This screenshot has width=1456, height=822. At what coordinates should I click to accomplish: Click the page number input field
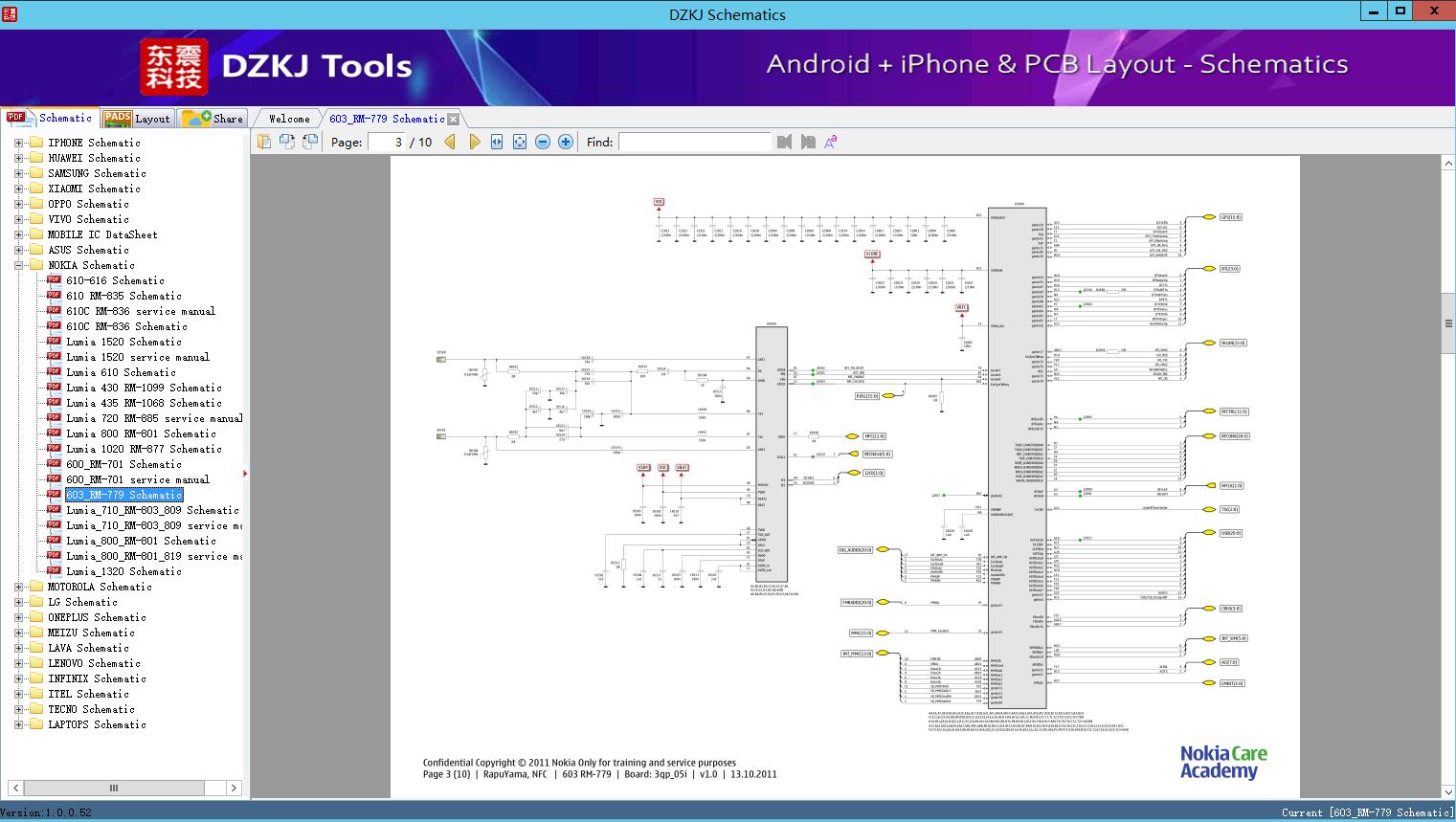pyautogui.click(x=385, y=142)
